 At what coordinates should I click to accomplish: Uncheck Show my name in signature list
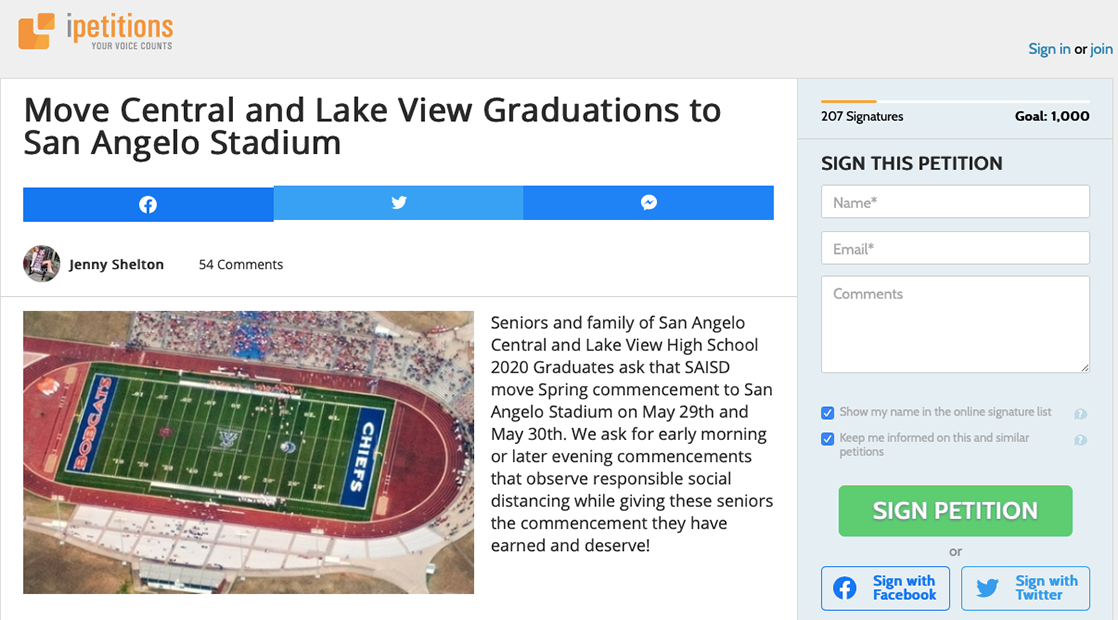click(x=828, y=413)
